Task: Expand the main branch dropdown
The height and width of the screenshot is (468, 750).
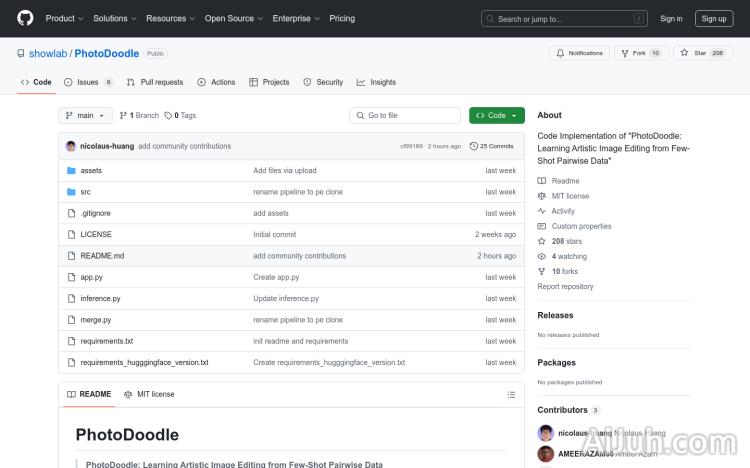Action: [x=85, y=116]
